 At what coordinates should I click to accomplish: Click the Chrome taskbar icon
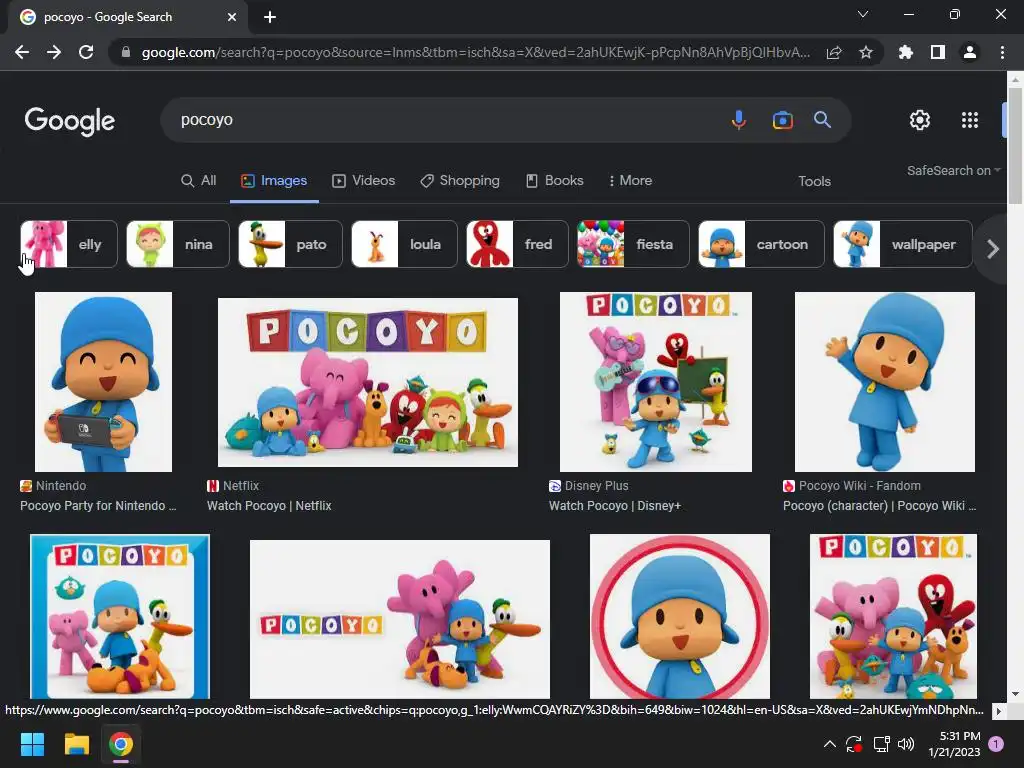(121, 744)
